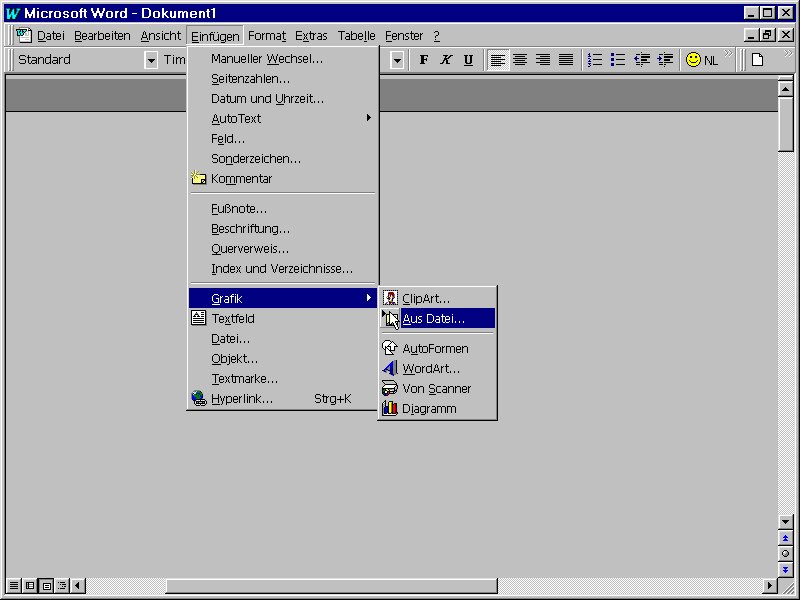800x600 pixels.
Task: Select Aus Datei... in the Grafik submenu
Action: click(x=434, y=318)
